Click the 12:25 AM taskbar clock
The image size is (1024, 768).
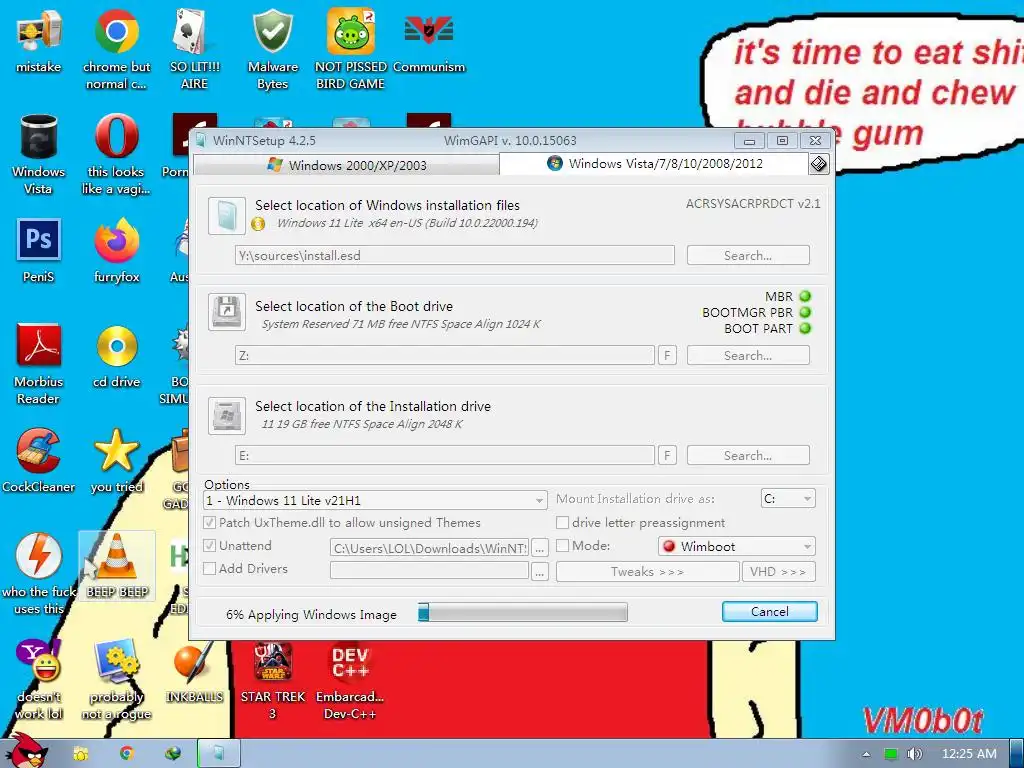point(969,754)
